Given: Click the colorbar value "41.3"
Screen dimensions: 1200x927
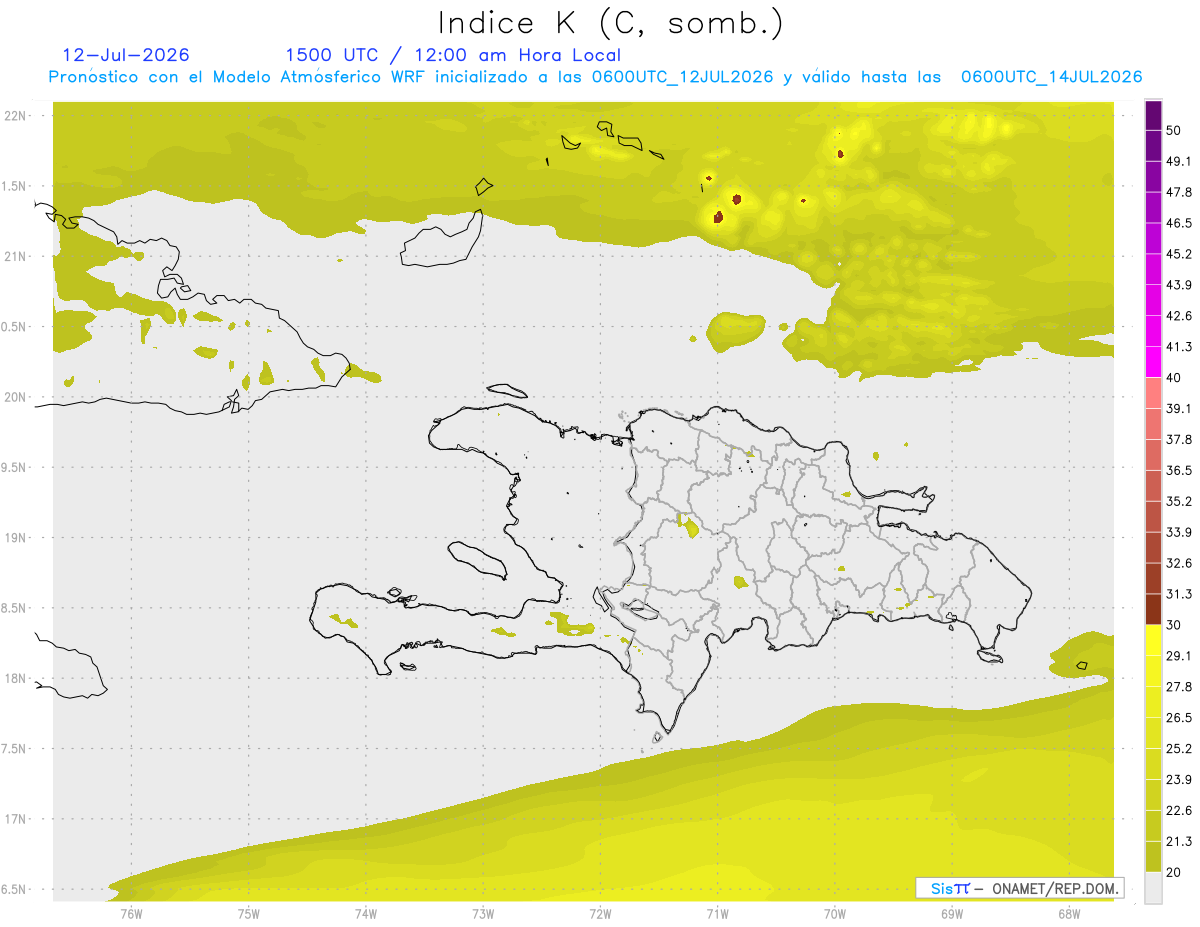Looking at the screenshot, I should 1179,347.
